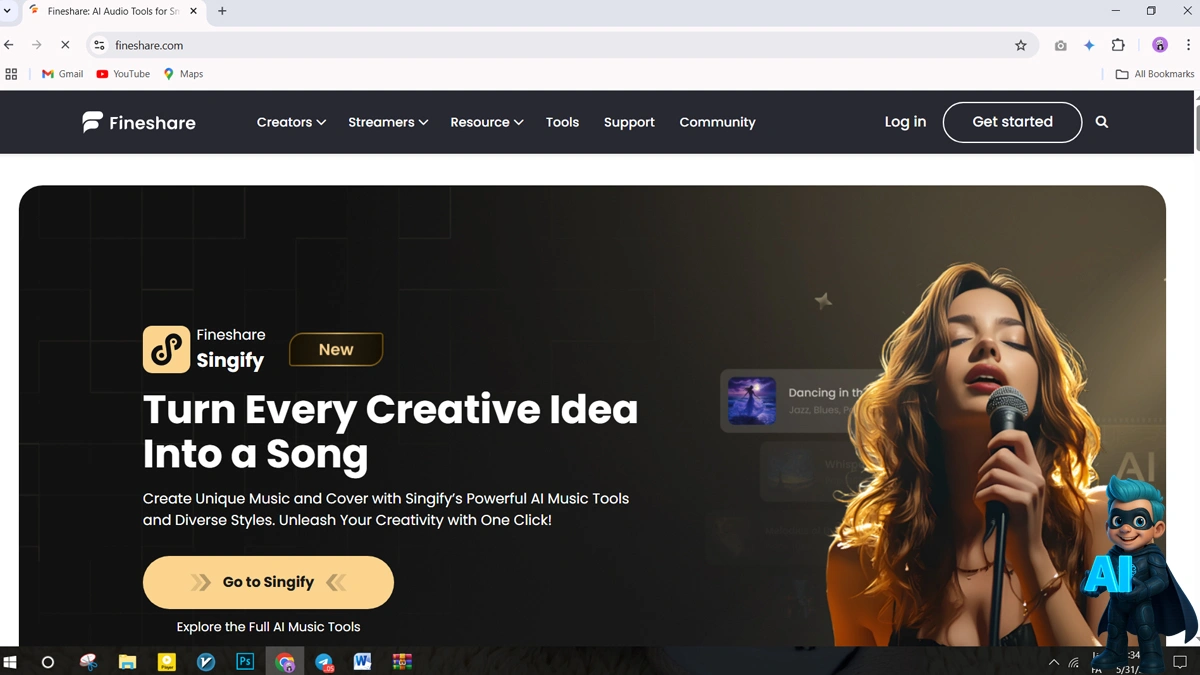Click the headline "Turn Every Creative Idea"

tap(390, 410)
